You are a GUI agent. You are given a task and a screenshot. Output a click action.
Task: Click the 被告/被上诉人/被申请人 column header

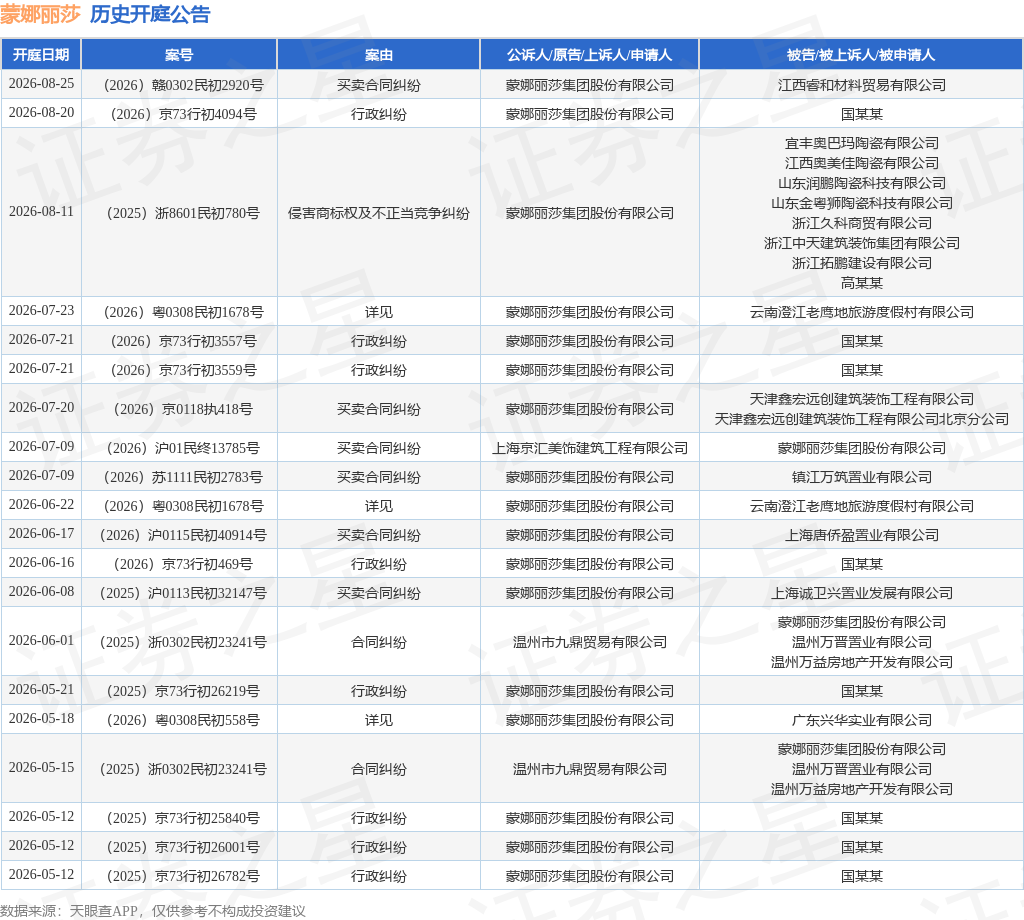pyautogui.click(x=861, y=55)
